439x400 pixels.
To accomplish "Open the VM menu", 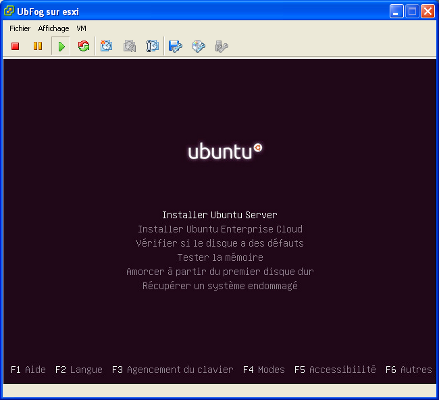I will [81, 28].
